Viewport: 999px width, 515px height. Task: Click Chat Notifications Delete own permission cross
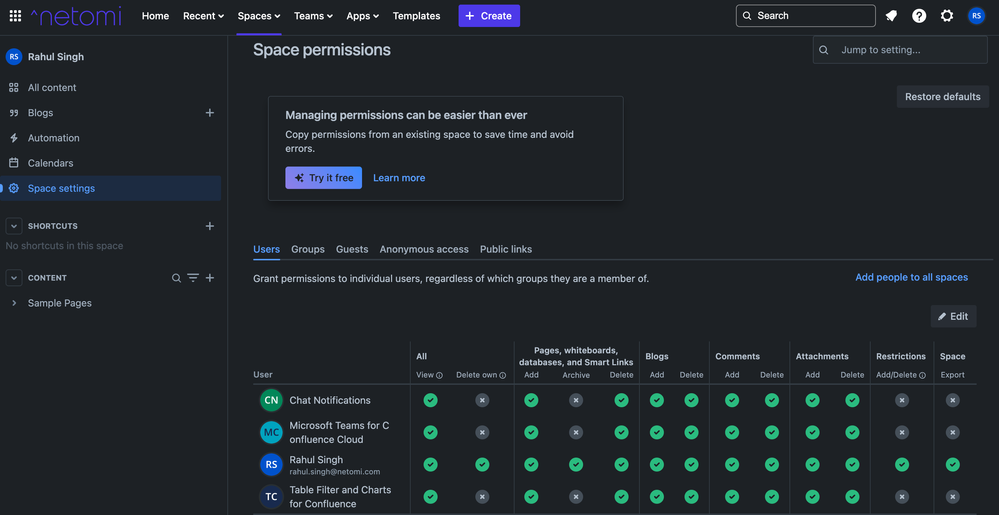pyautogui.click(x=482, y=400)
